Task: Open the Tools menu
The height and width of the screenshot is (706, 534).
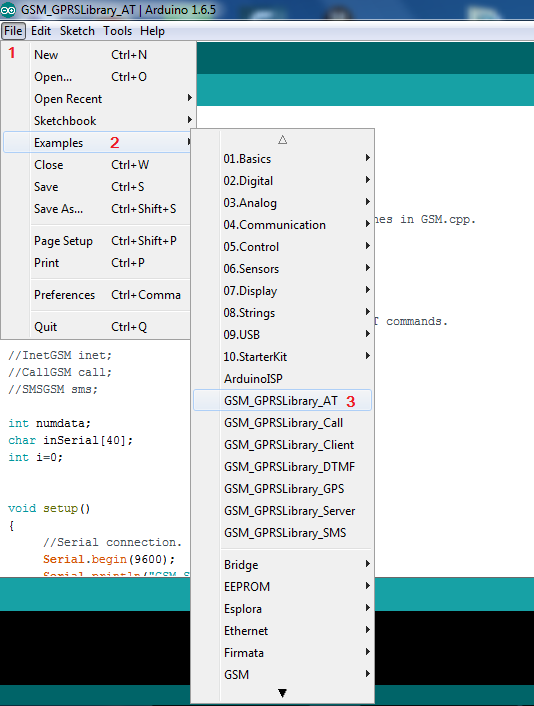Action: coord(118,31)
